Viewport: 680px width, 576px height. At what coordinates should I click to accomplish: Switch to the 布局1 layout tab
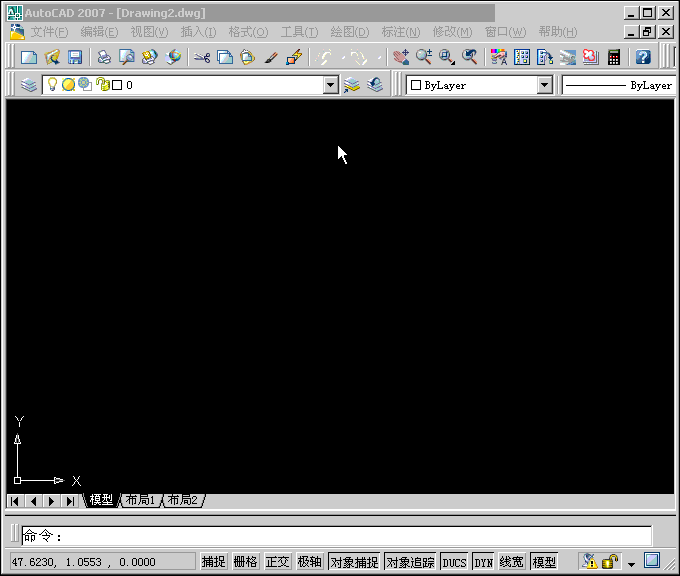(141, 500)
